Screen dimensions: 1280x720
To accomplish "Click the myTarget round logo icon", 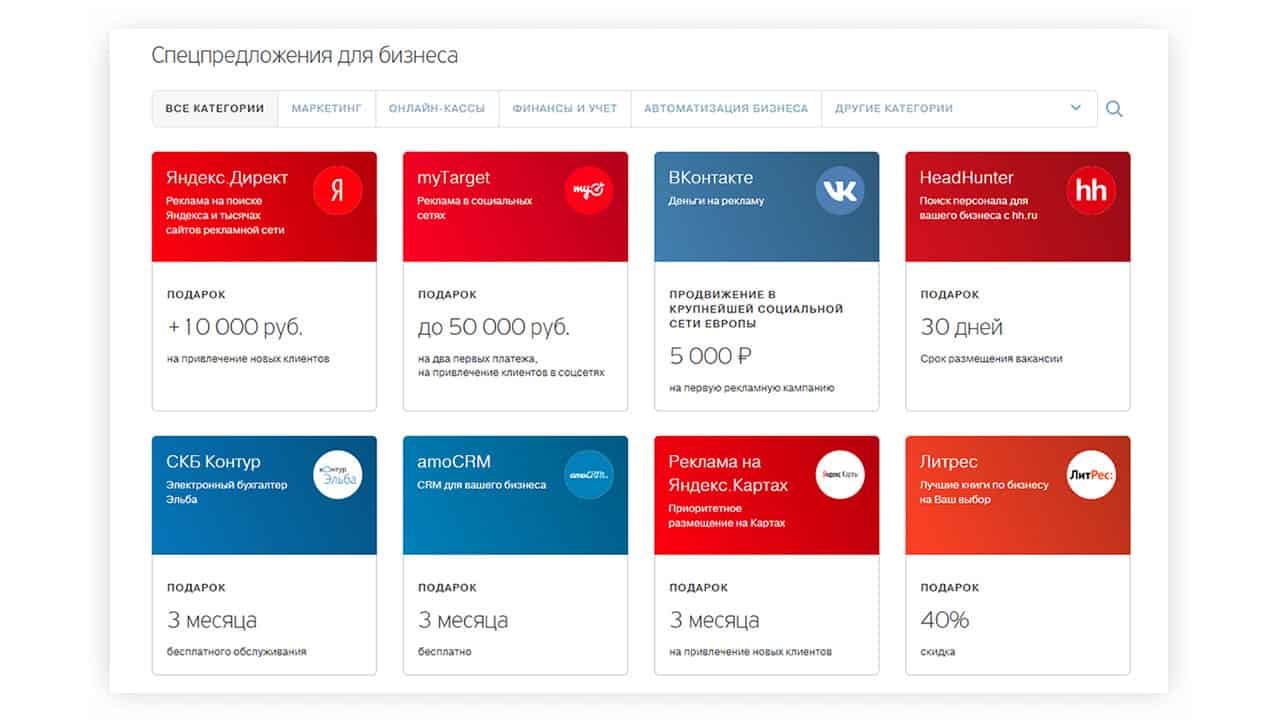I will [x=588, y=191].
